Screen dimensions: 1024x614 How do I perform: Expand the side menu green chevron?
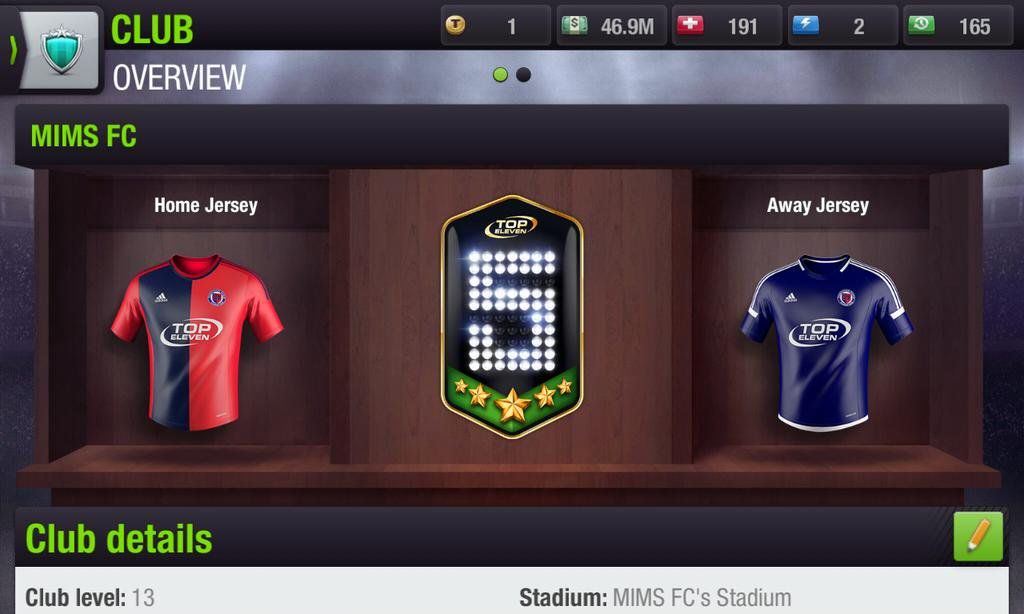point(12,50)
